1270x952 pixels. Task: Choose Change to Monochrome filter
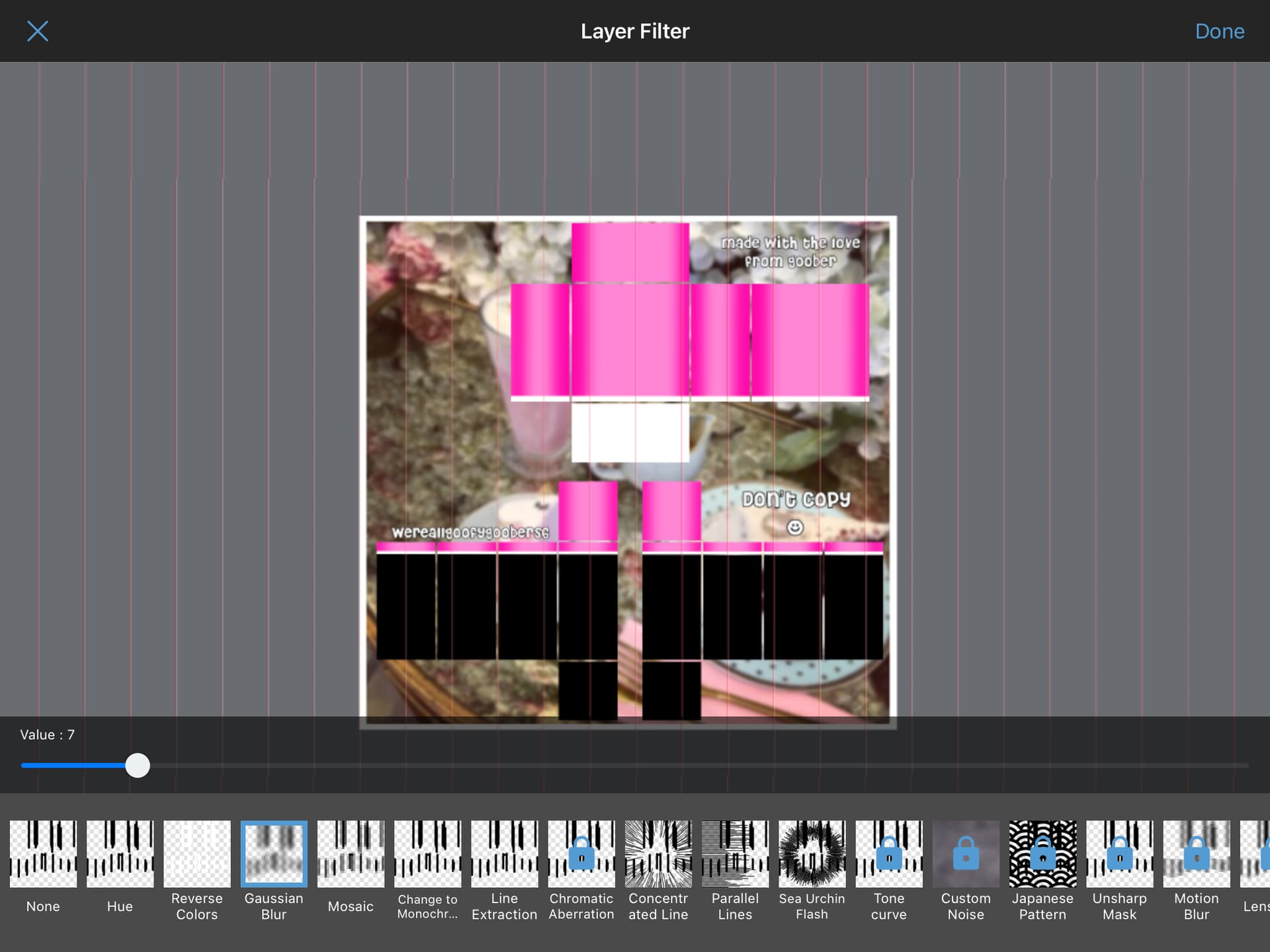(x=427, y=853)
